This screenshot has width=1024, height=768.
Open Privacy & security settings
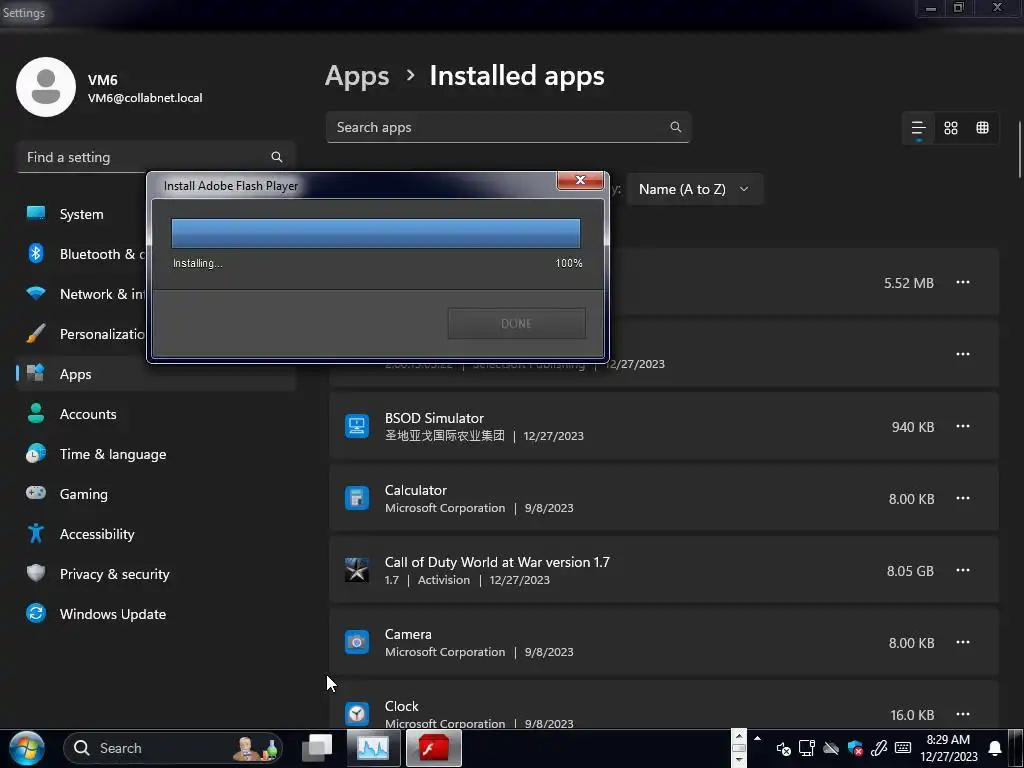pyautogui.click(x=156, y=574)
